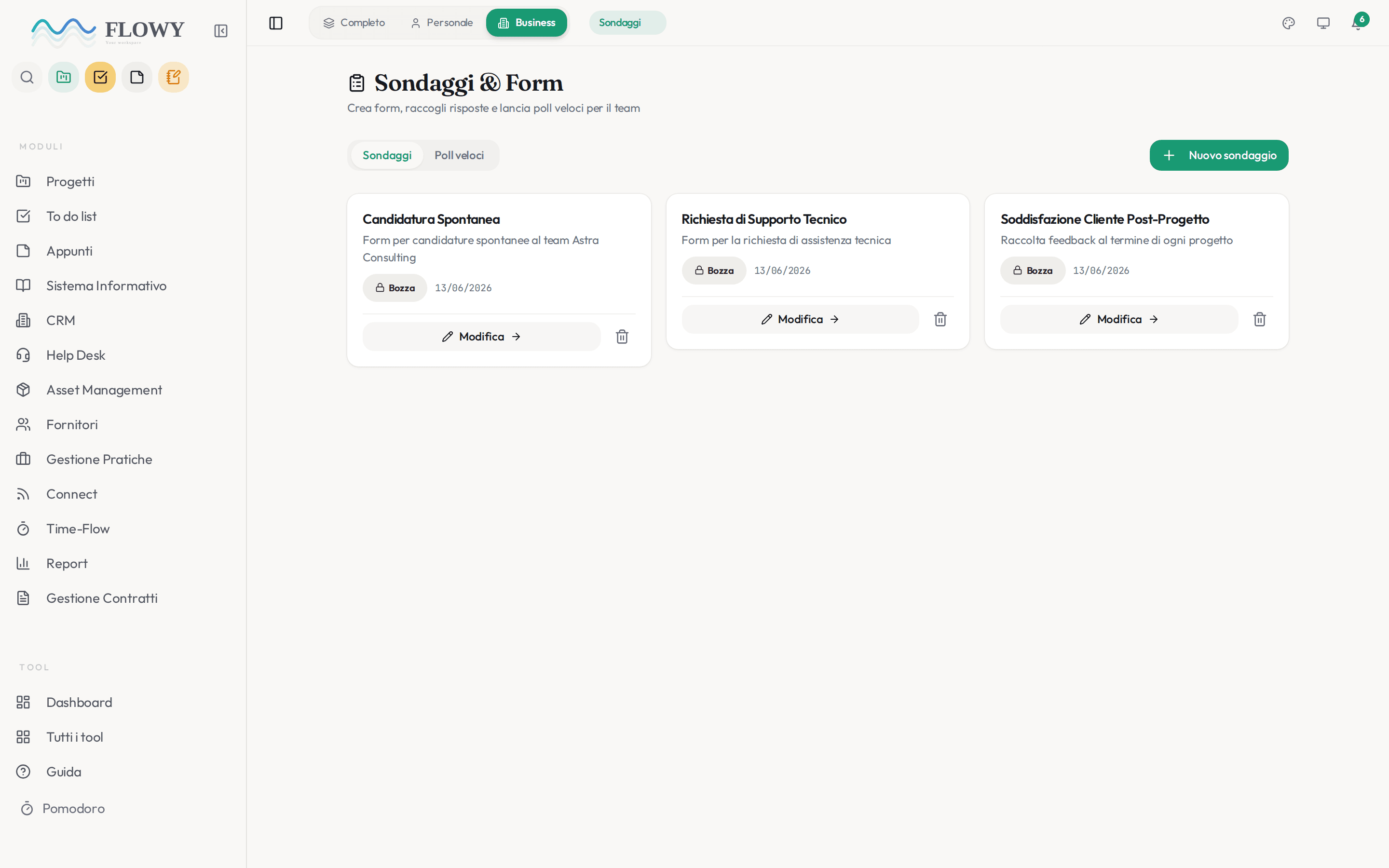Open Progetti module in sidebar

[123, 181]
